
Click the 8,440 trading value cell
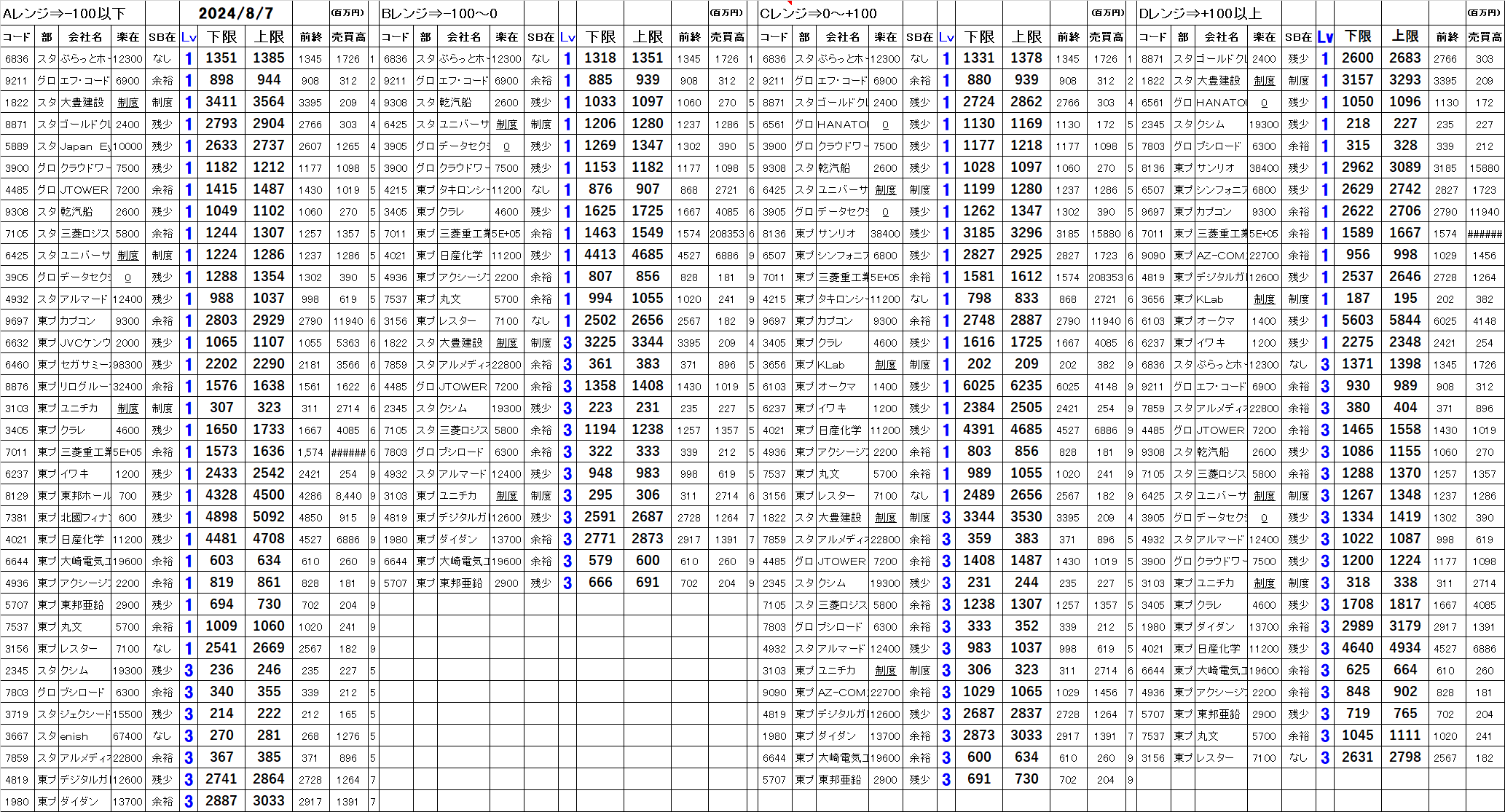tap(348, 496)
